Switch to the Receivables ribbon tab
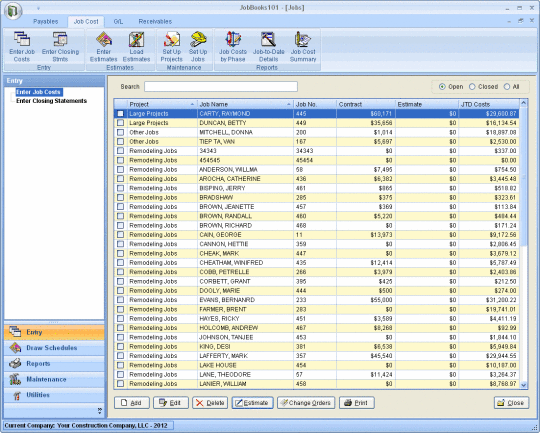The width and height of the screenshot is (540, 433). click(155, 21)
